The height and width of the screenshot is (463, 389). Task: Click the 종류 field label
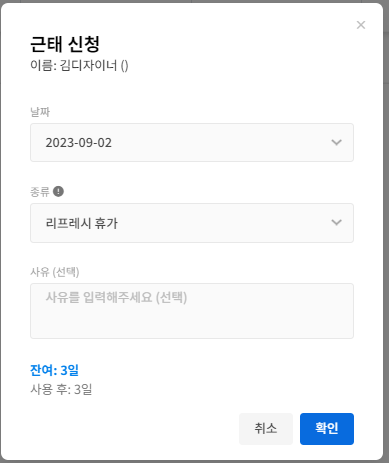pos(40,192)
